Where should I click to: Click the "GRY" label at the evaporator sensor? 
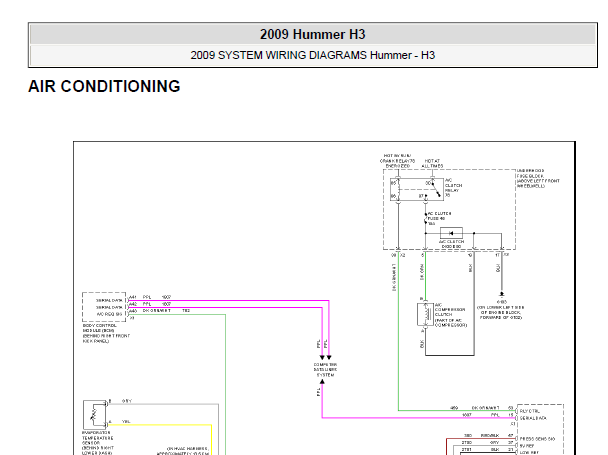point(126,401)
